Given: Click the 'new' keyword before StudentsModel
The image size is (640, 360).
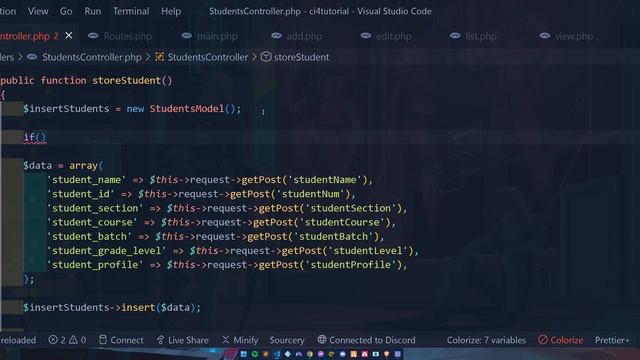Looking at the screenshot, I should click(135, 109).
